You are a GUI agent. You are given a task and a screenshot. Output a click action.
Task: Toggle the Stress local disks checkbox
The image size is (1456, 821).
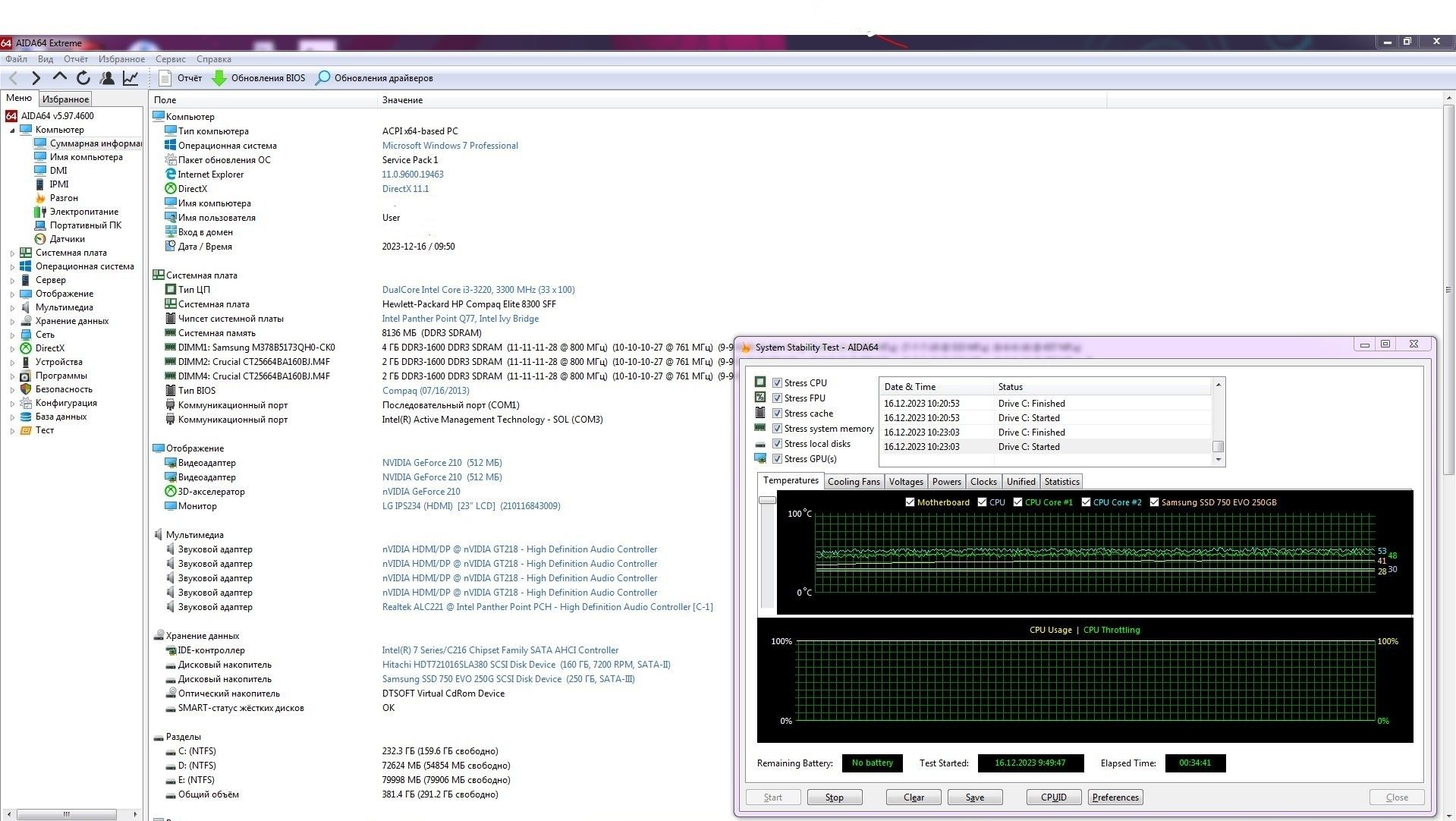coord(777,444)
